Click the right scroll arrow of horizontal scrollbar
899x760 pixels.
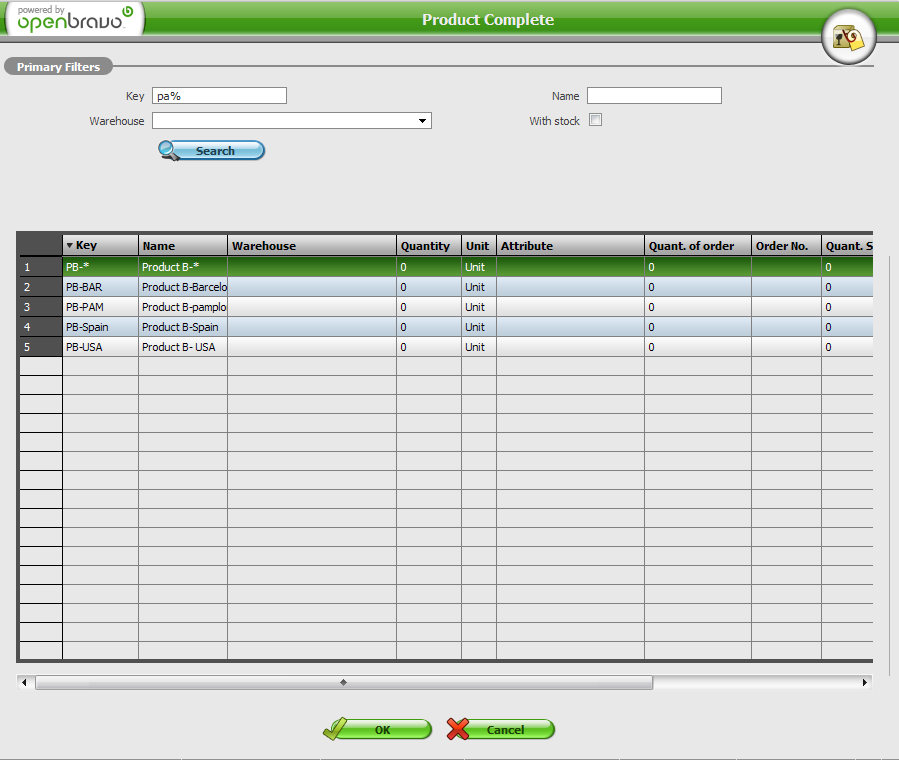(x=865, y=682)
